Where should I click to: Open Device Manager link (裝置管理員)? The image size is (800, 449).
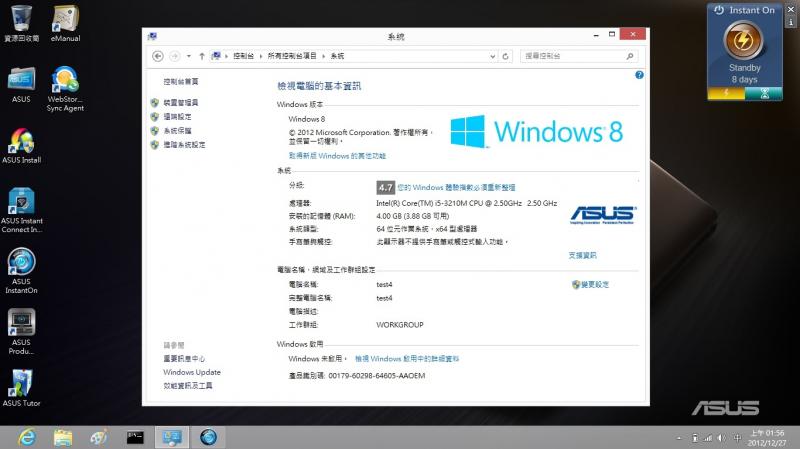point(181,103)
